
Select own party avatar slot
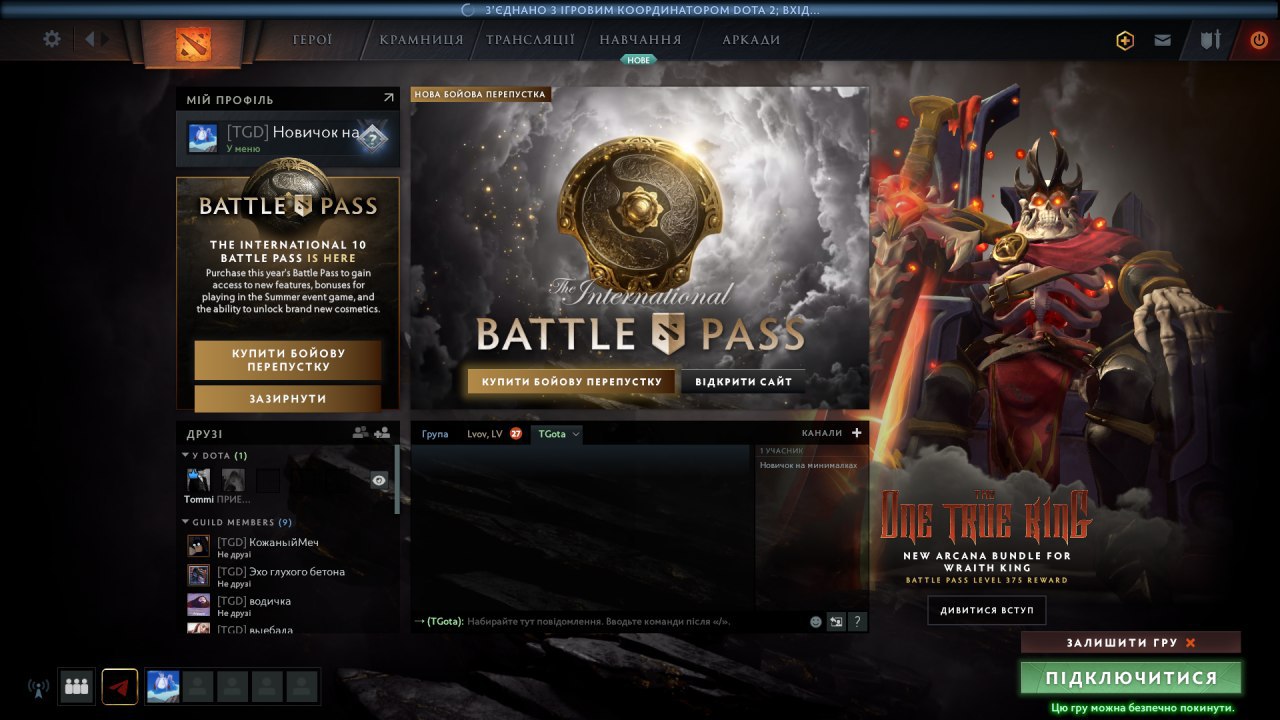163,686
